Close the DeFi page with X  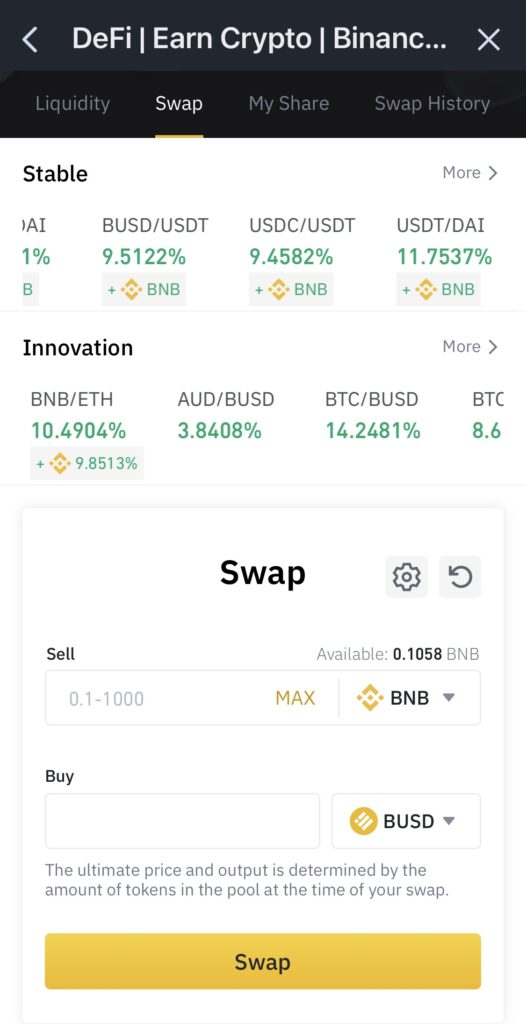point(489,40)
